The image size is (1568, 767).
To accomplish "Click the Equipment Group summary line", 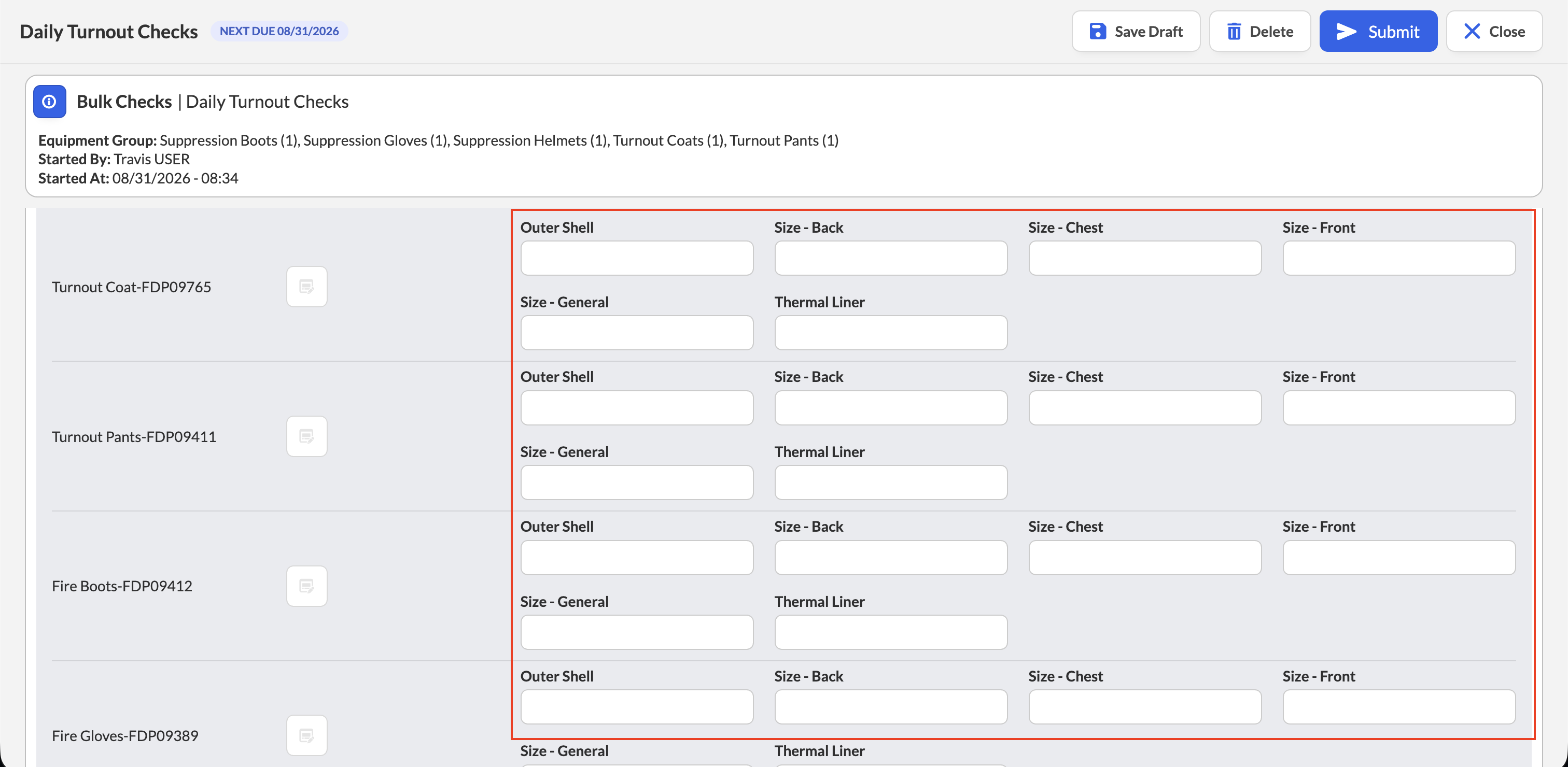I will click(438, 140).
